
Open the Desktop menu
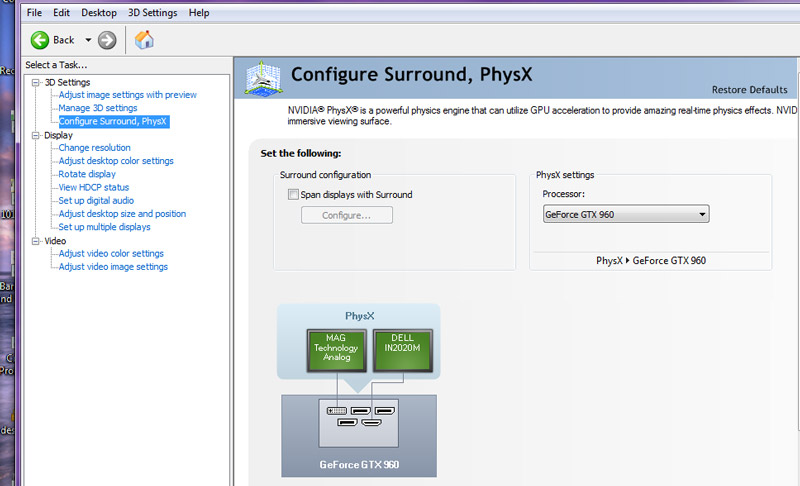[x=99, y=13]
